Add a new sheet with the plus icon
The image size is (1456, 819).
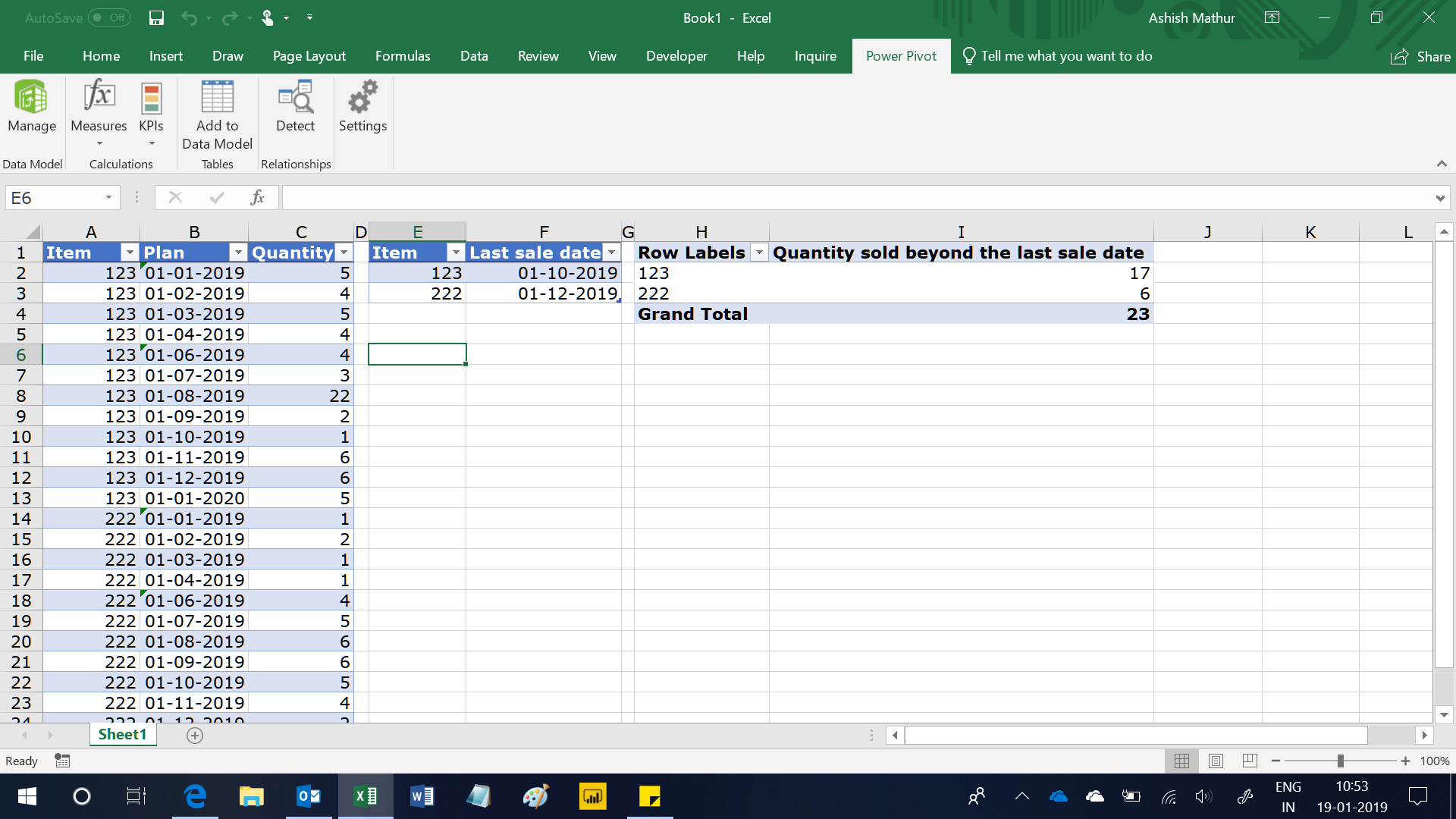pos(195,736)
